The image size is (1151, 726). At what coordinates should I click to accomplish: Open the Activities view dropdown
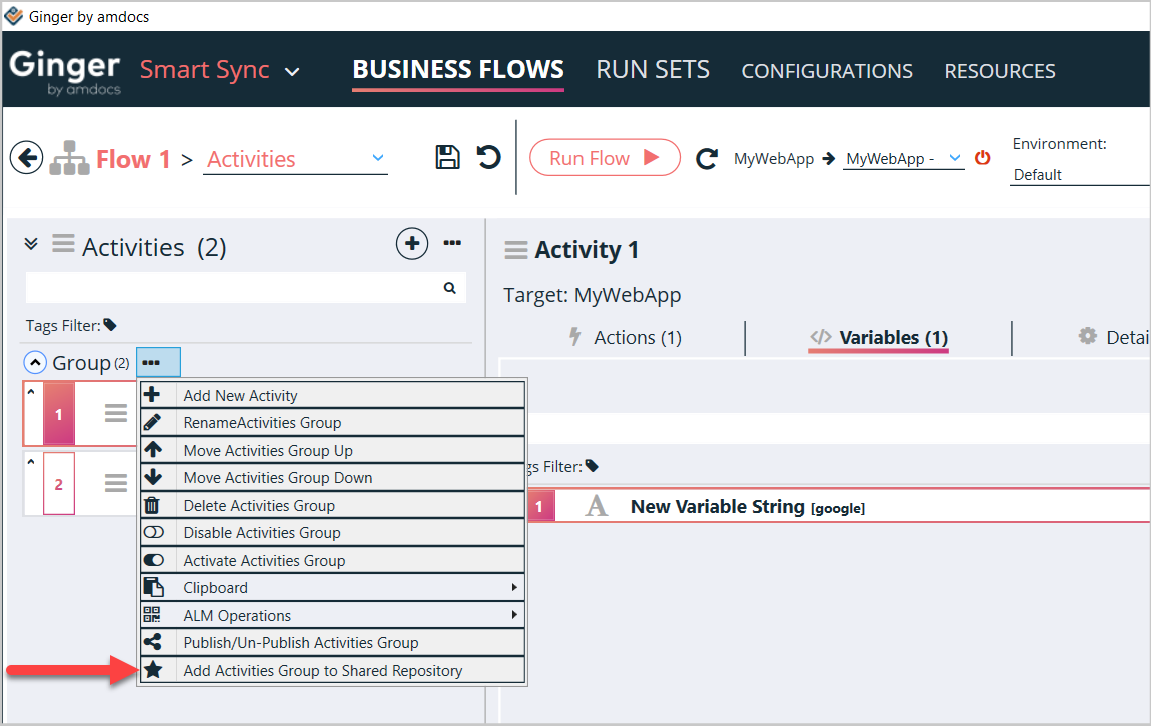[x=377, y=158]
